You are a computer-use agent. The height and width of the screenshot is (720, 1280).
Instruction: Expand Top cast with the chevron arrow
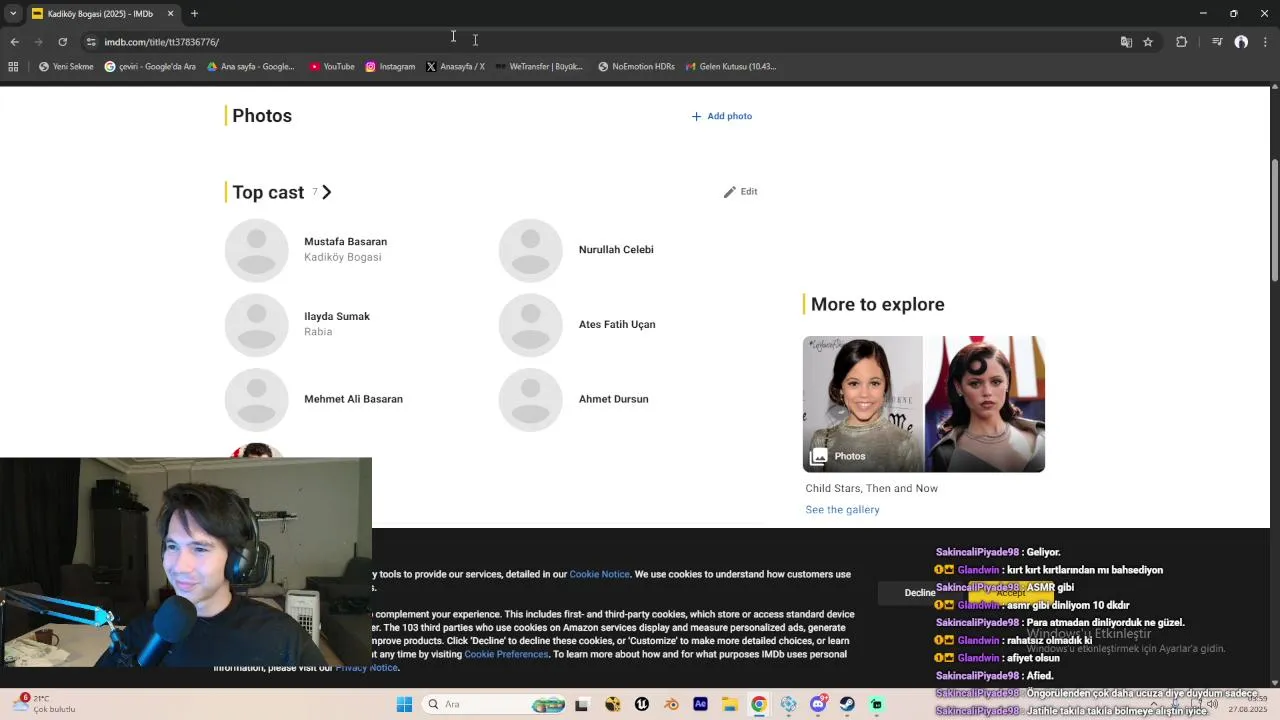click(x=326, y=192)
